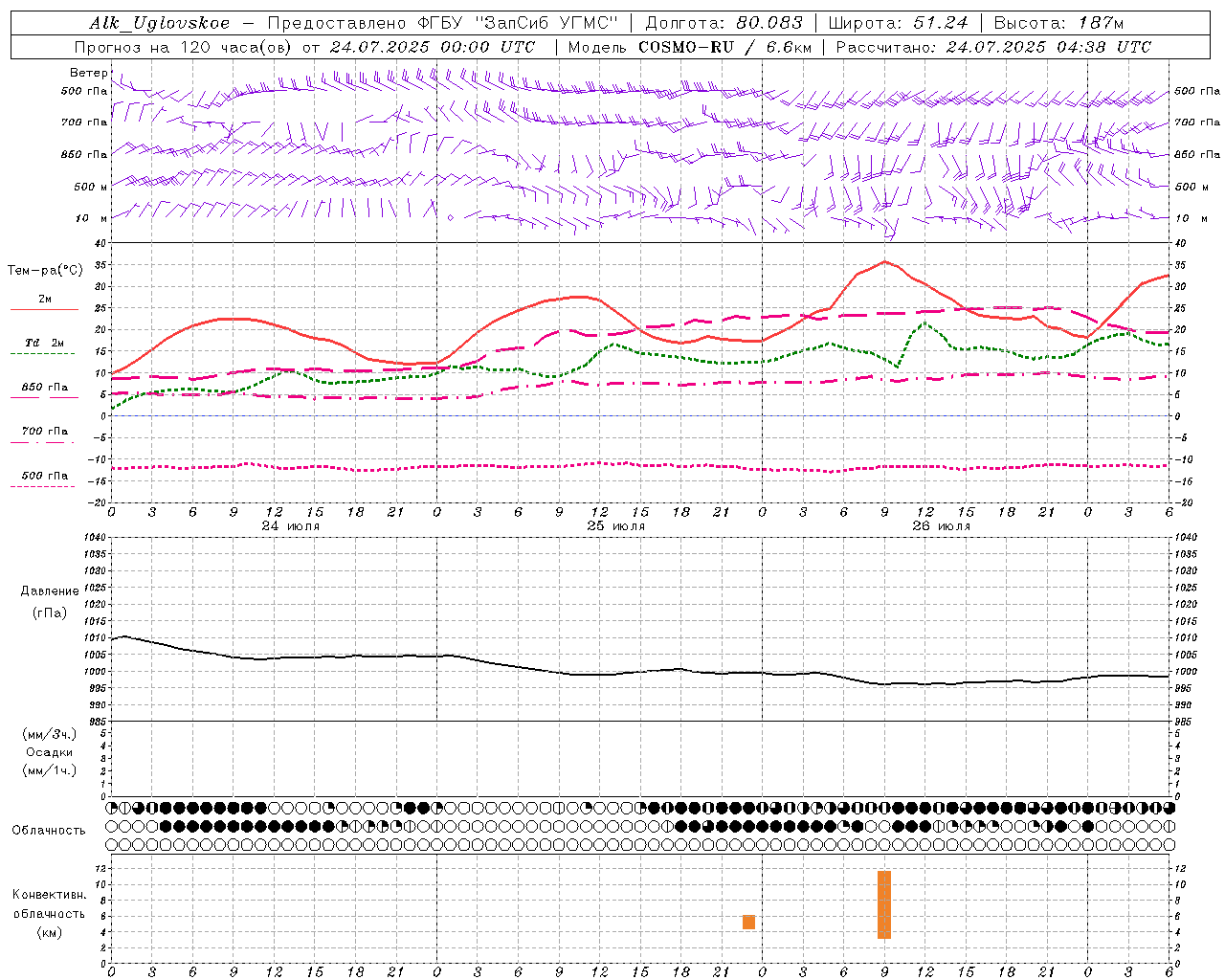The image size is (1225, 980).
Task: Click the solid line sample under the 2м legend
Action: 44,310
